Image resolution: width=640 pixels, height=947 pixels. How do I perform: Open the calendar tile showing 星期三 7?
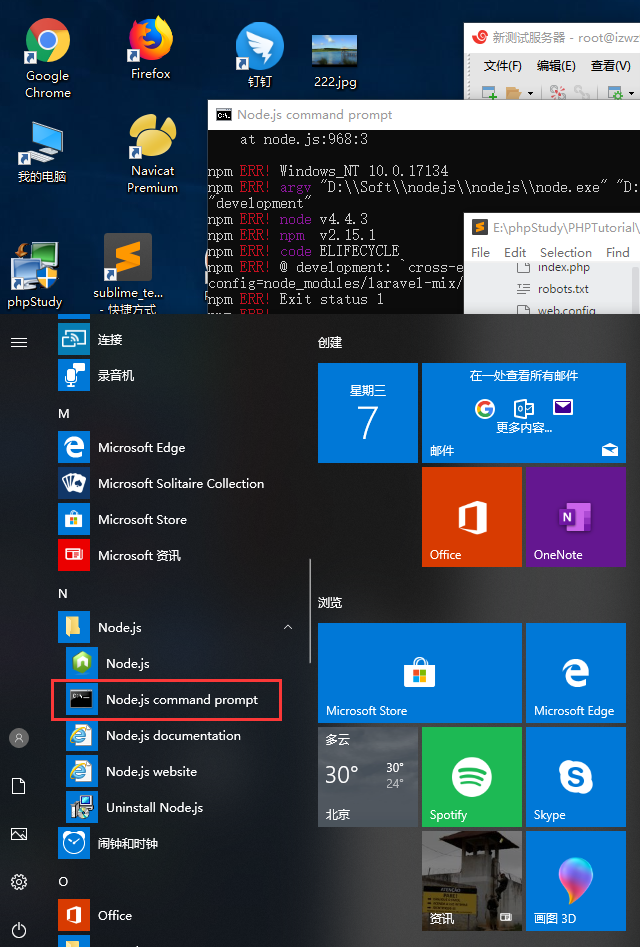point(368,413)
